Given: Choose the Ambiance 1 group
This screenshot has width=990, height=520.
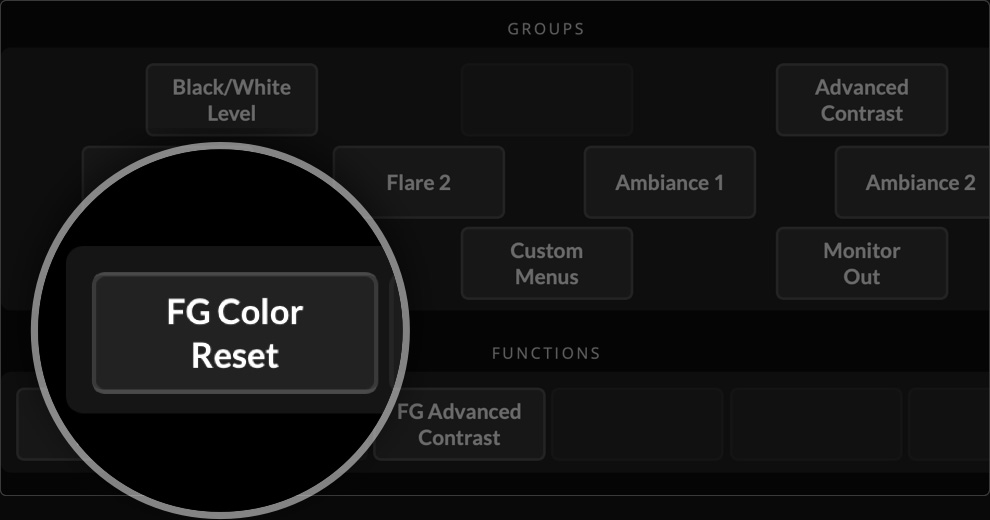Looking at the screenshot, I should [669, 182].
